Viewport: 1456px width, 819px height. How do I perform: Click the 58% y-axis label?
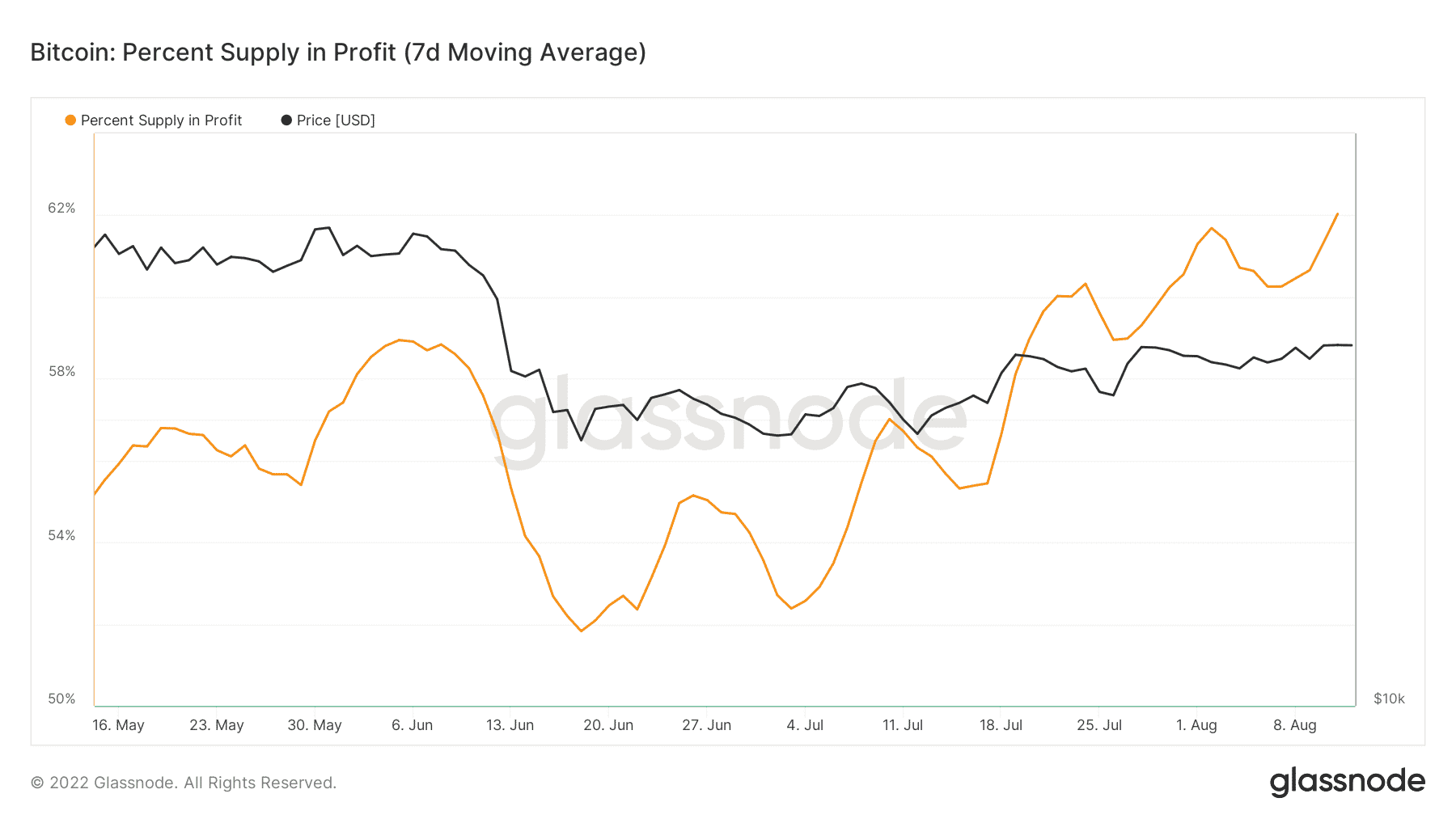point(61,372)
